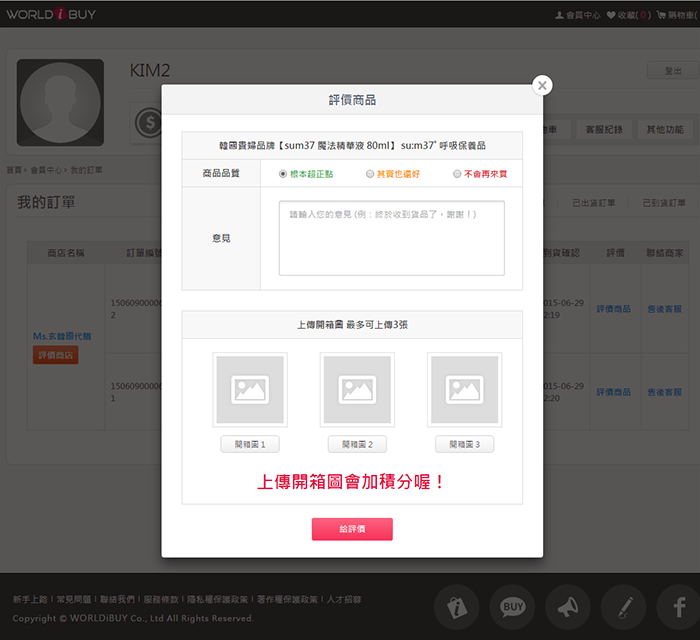Switch to the 已出貨訂單 filter tab
The width and height of the screenshot is (700, 640).
[594, 203]
